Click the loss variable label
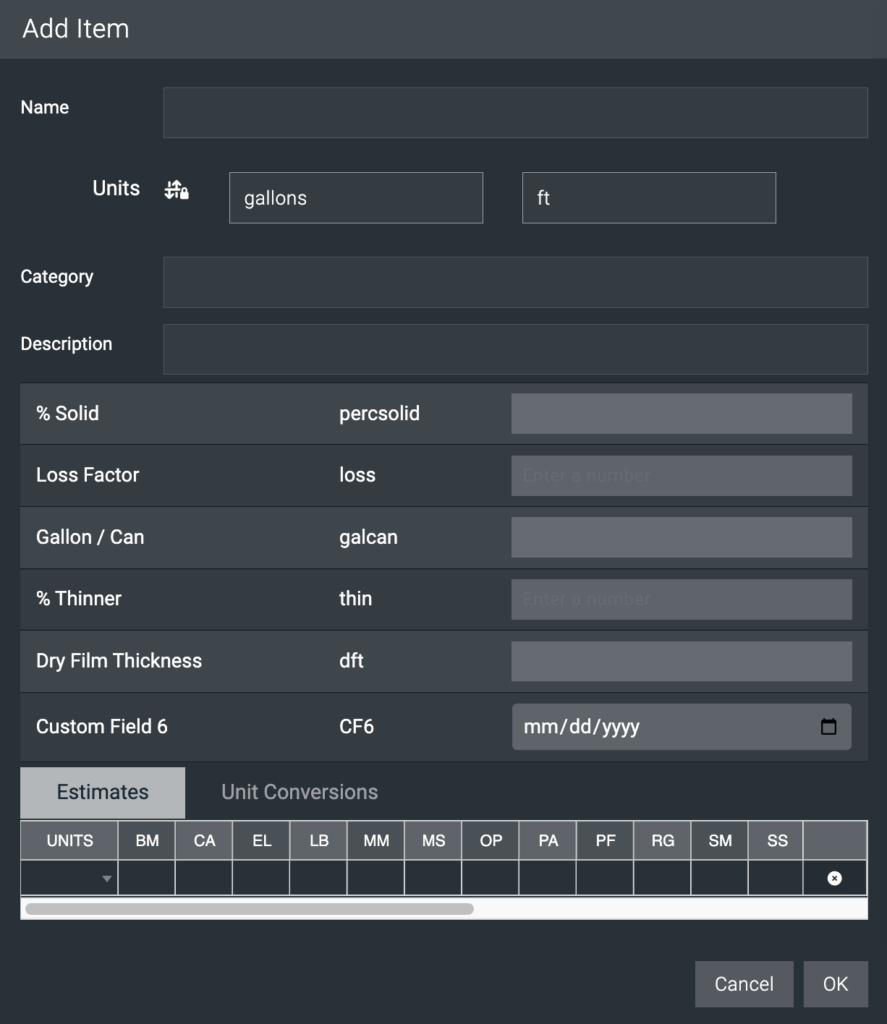887x1024 pixels. [357, 475]
